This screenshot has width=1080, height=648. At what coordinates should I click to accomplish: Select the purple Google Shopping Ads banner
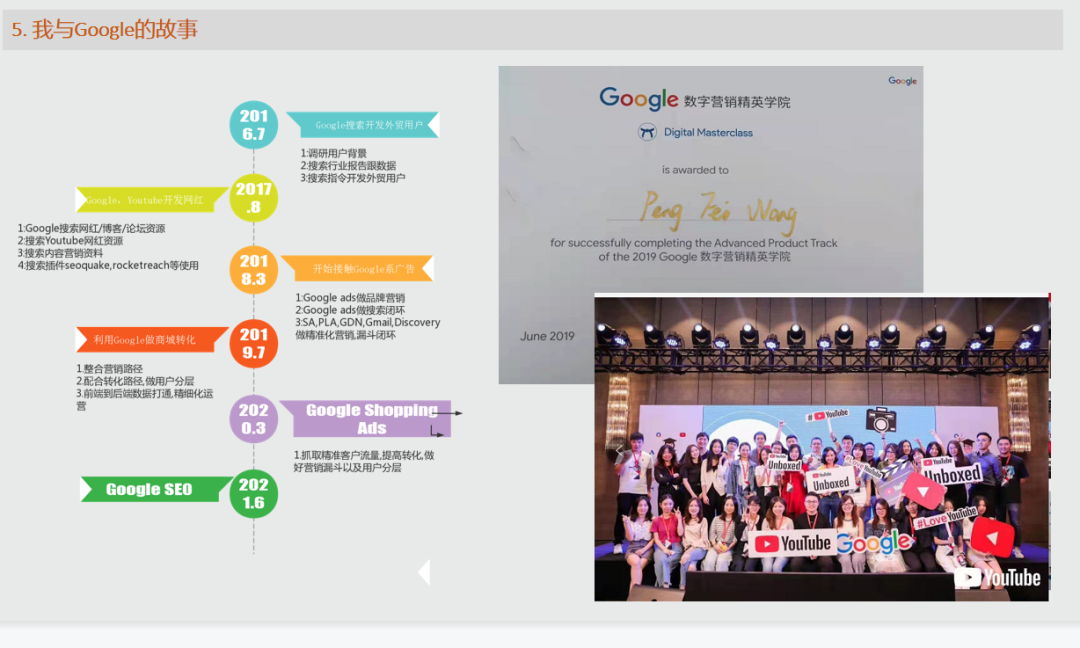coord(366,419)
